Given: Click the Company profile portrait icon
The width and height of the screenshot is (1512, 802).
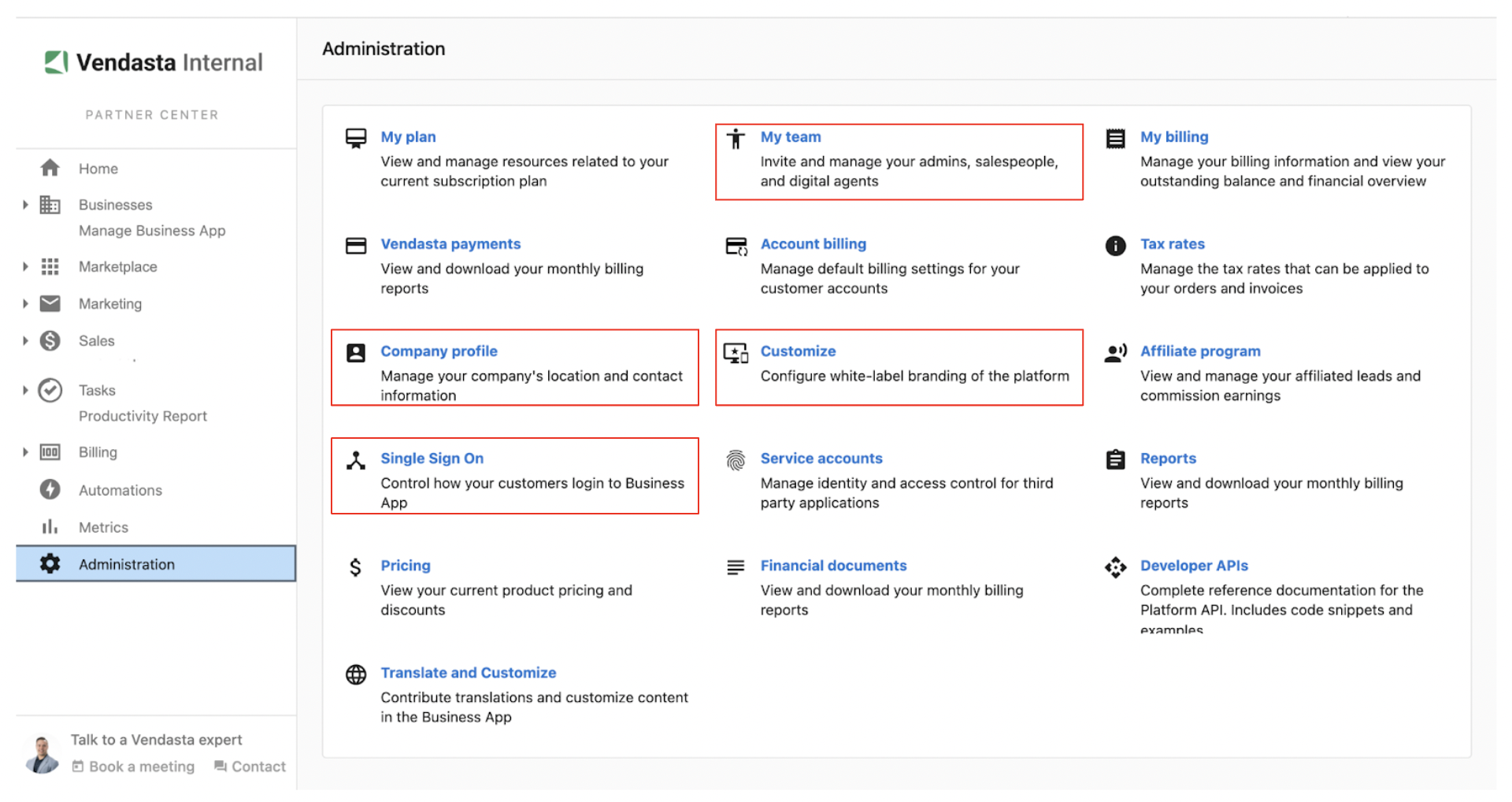Looking at the screenshot, I should [x=356, y=353].
